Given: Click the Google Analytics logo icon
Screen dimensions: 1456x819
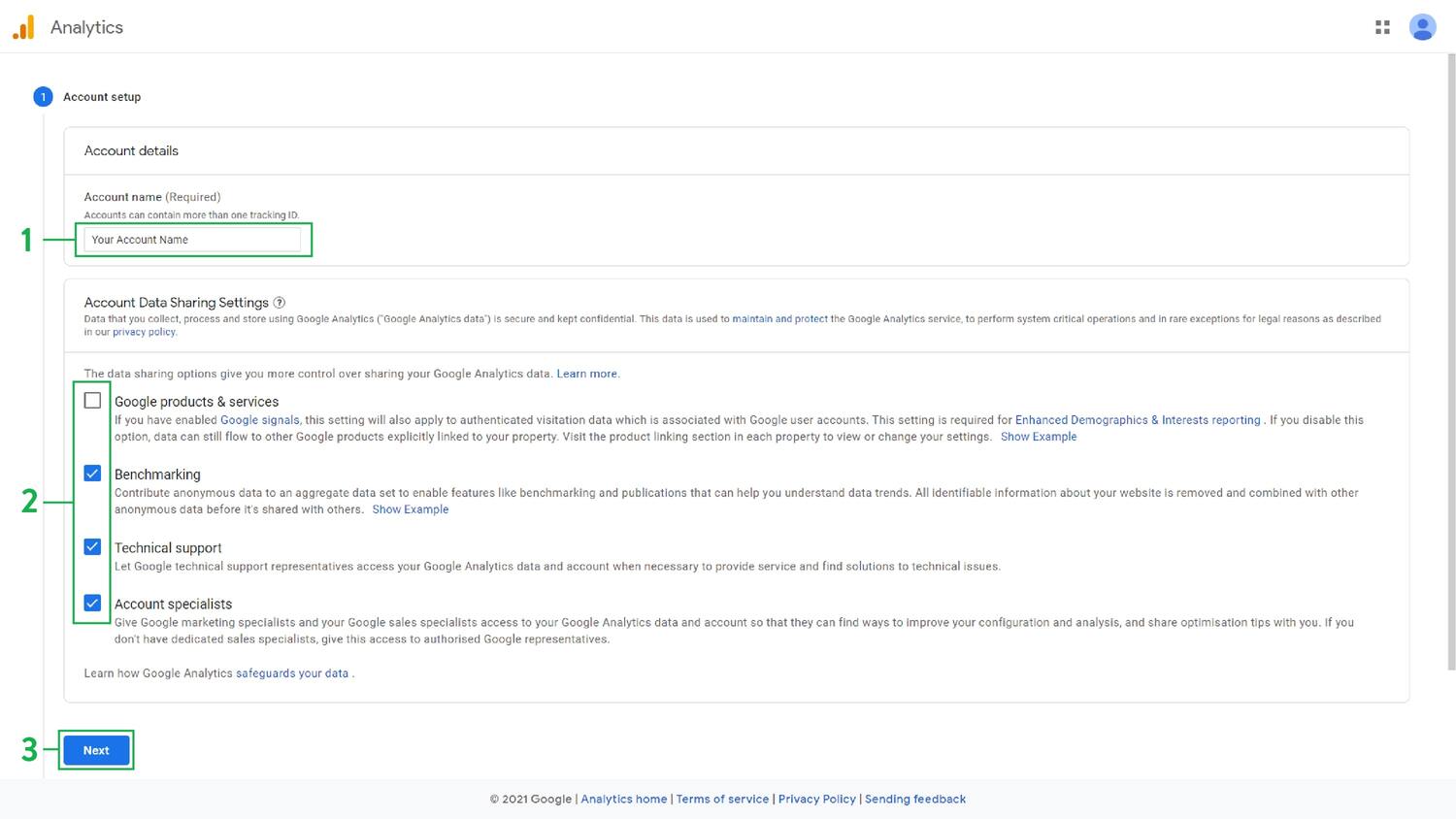Looking at the screenshot, I should [23, 27].
